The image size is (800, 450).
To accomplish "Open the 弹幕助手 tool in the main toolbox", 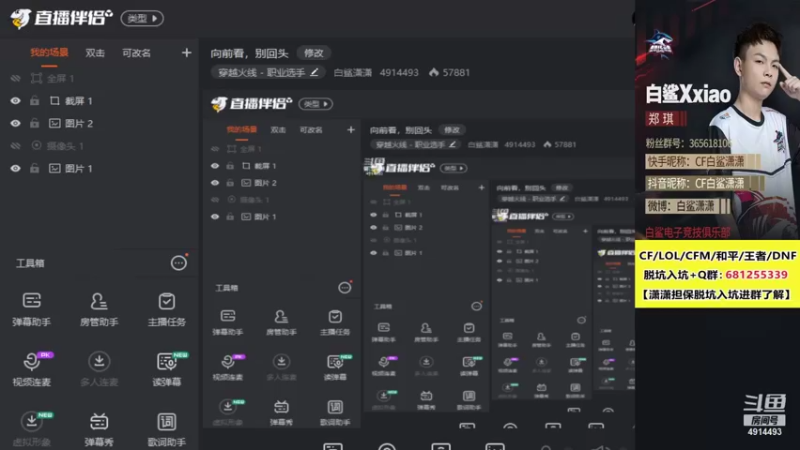I will coord(32,309).
